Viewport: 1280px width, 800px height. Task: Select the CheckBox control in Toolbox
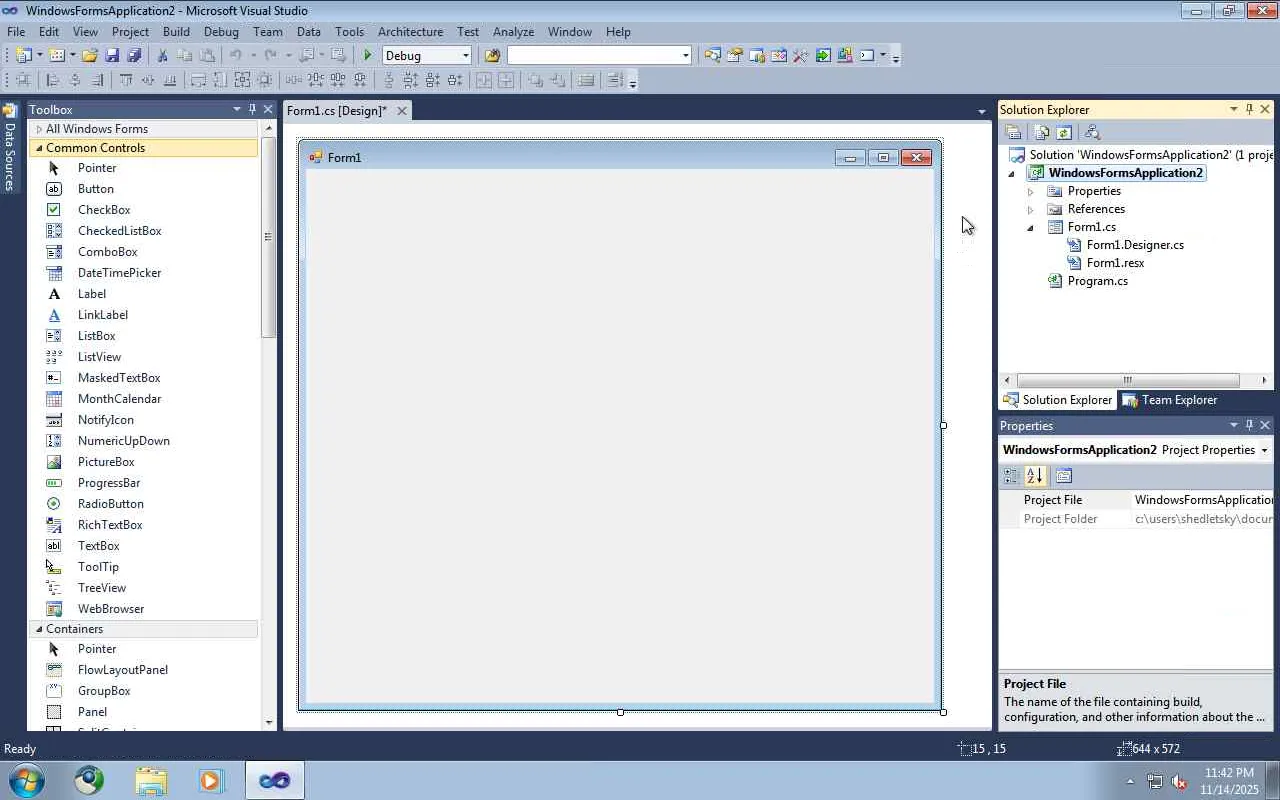click(146, 210)
